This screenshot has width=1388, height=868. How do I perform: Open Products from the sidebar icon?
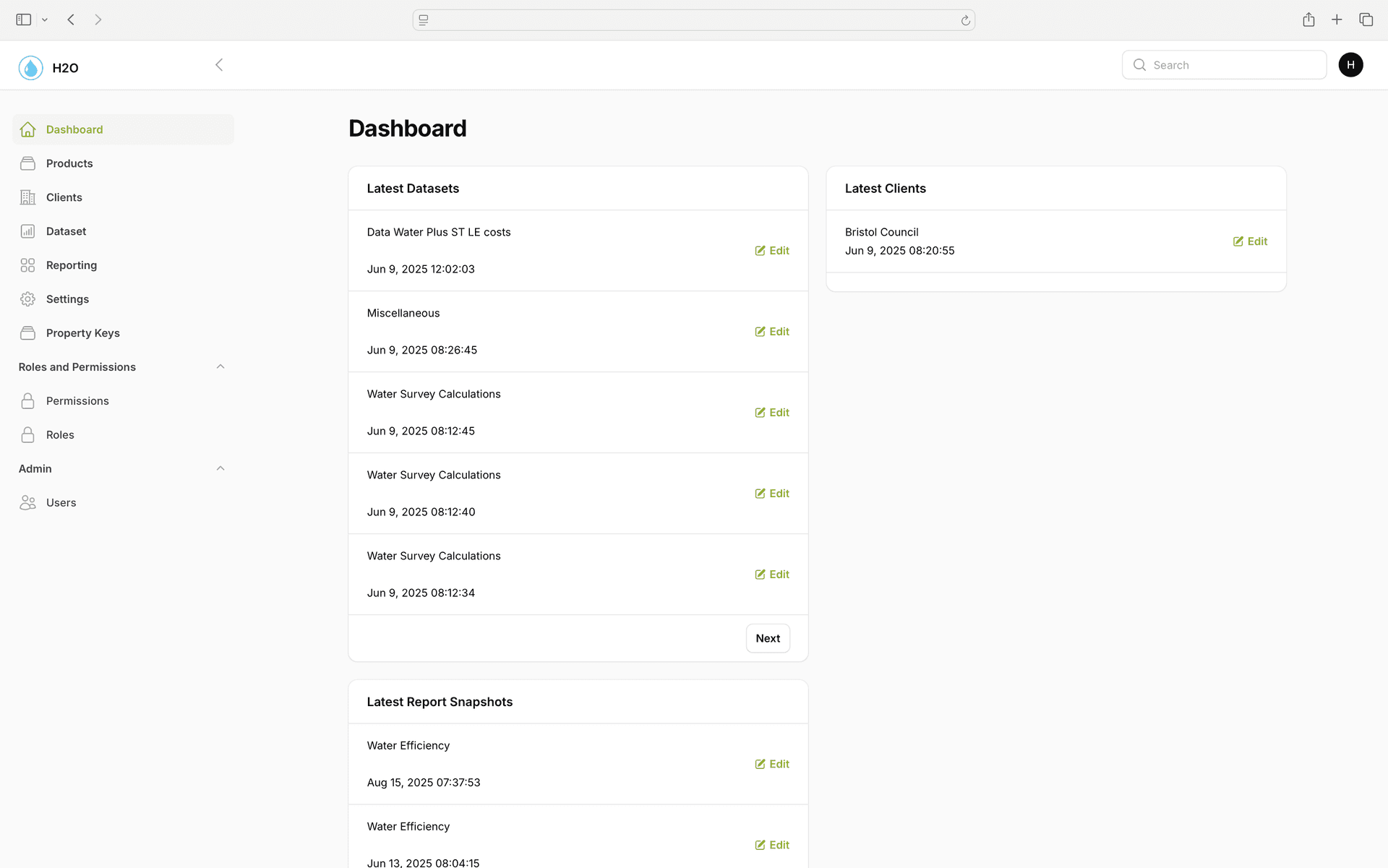coord(27,163)
